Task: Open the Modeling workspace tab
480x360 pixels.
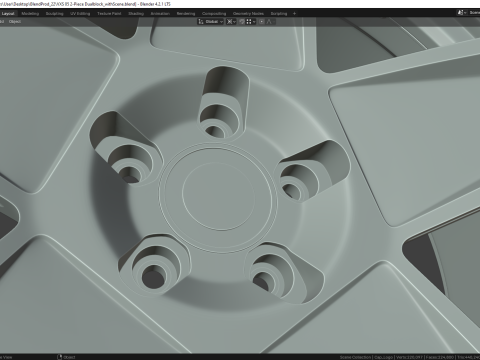Action: (x=30, y=14)
